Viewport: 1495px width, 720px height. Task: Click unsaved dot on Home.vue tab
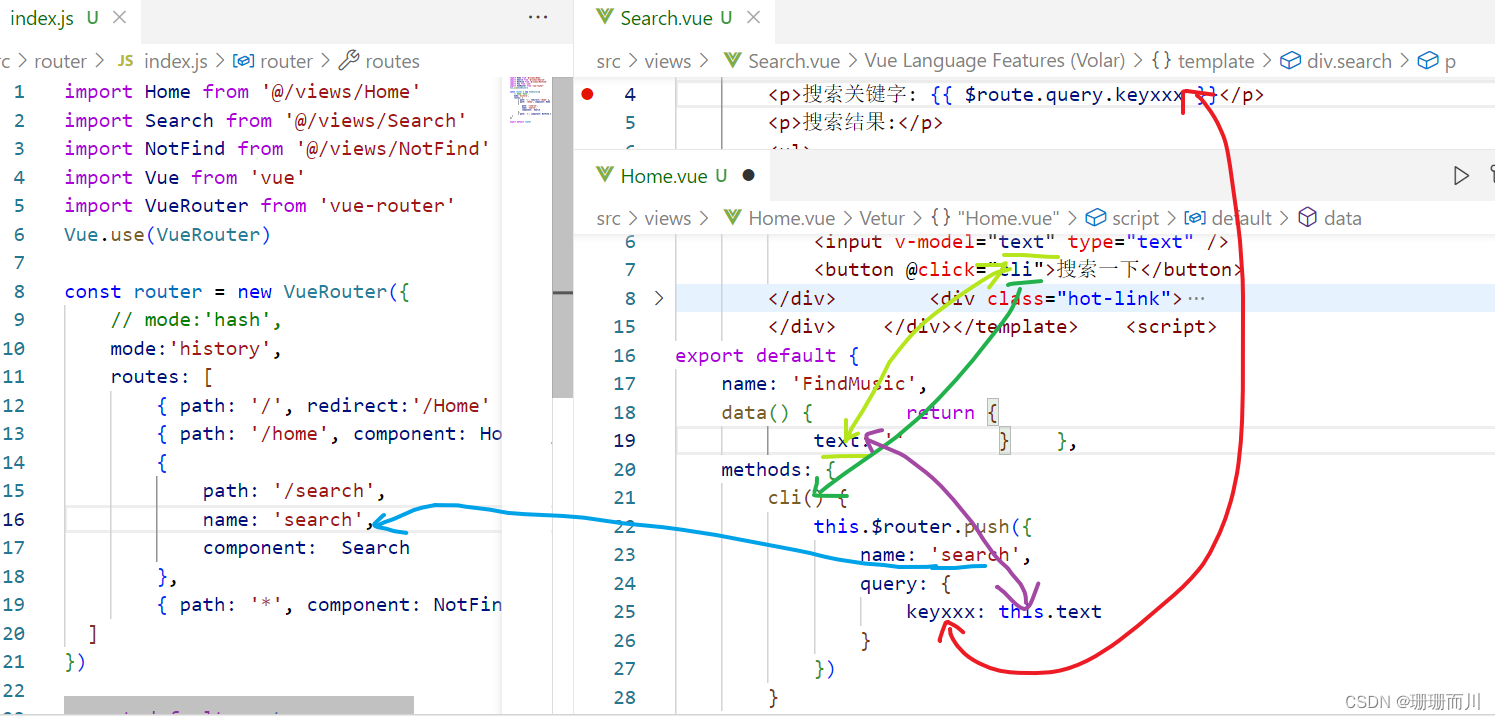click(x=748, y=176)
